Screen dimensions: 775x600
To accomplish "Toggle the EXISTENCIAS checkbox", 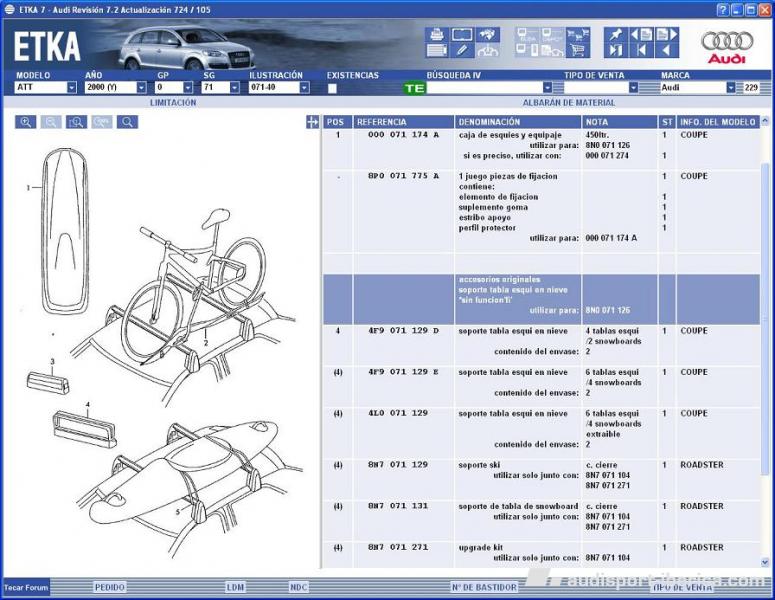I will [332, 88].
